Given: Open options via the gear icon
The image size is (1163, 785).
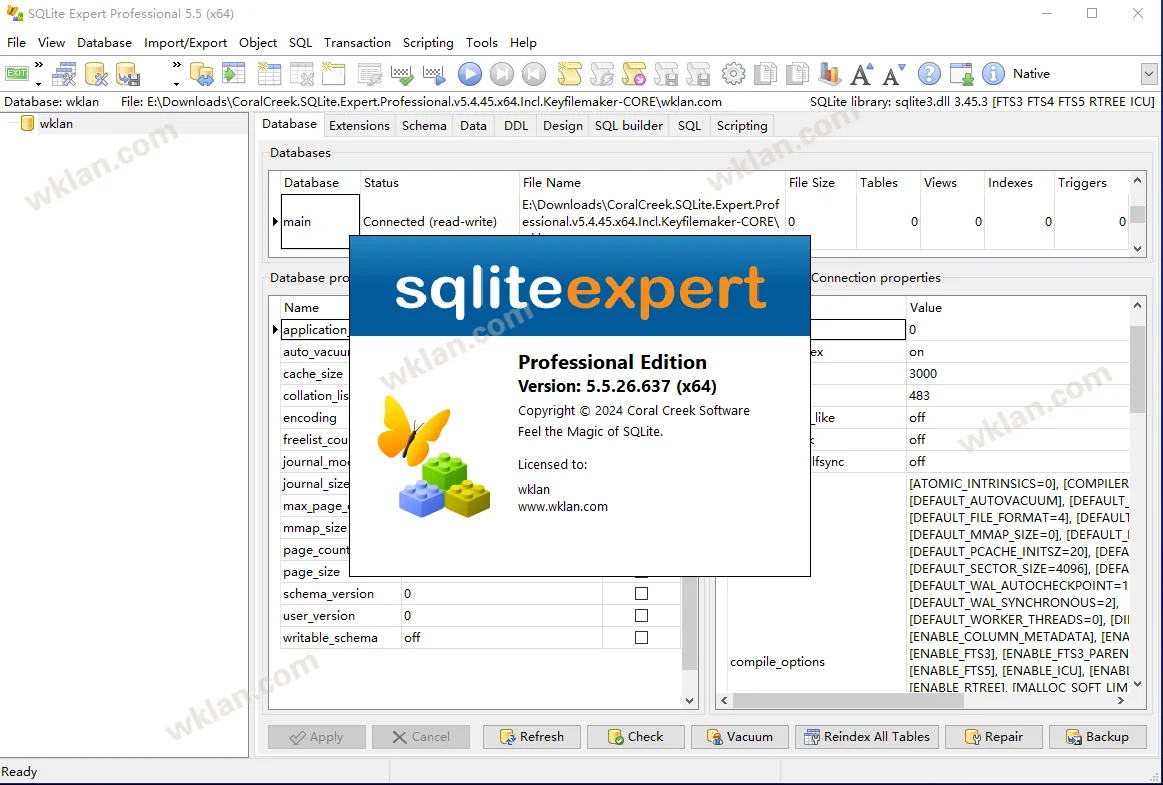Looking at the screenshot, I should [x=734, y=73].
